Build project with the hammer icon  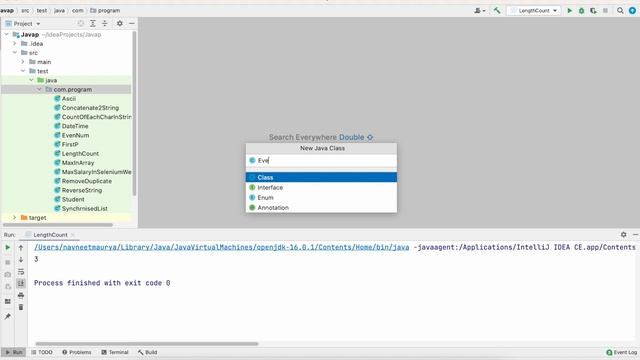click(497, 11)
